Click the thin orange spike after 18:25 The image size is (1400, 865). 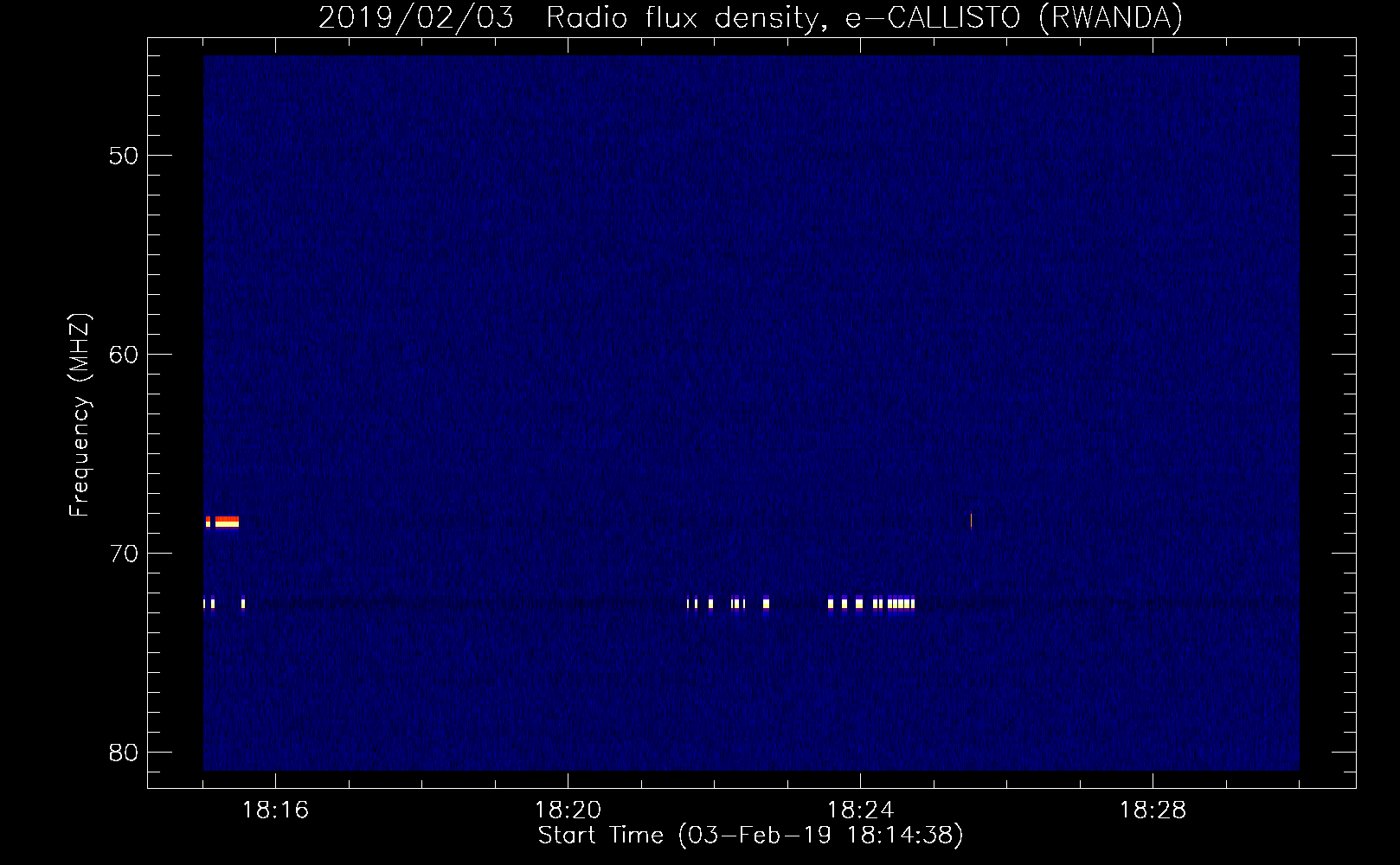971,520
